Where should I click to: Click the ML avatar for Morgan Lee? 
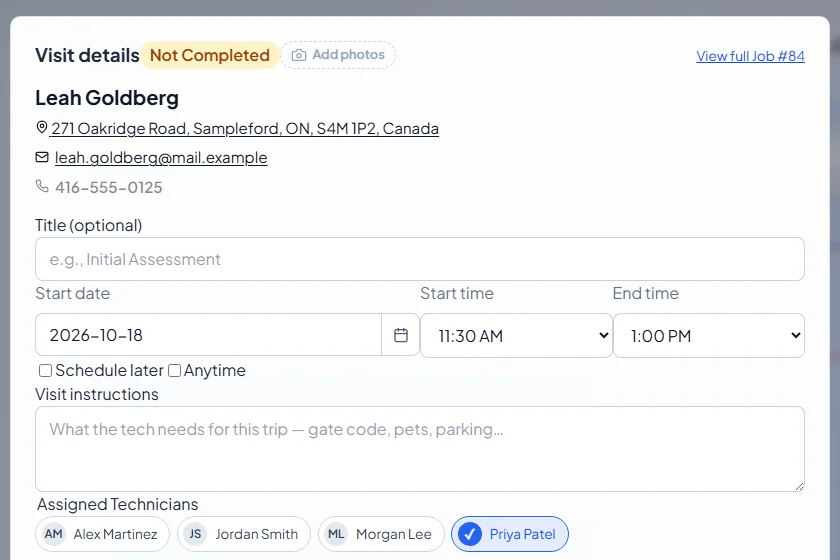336,534
